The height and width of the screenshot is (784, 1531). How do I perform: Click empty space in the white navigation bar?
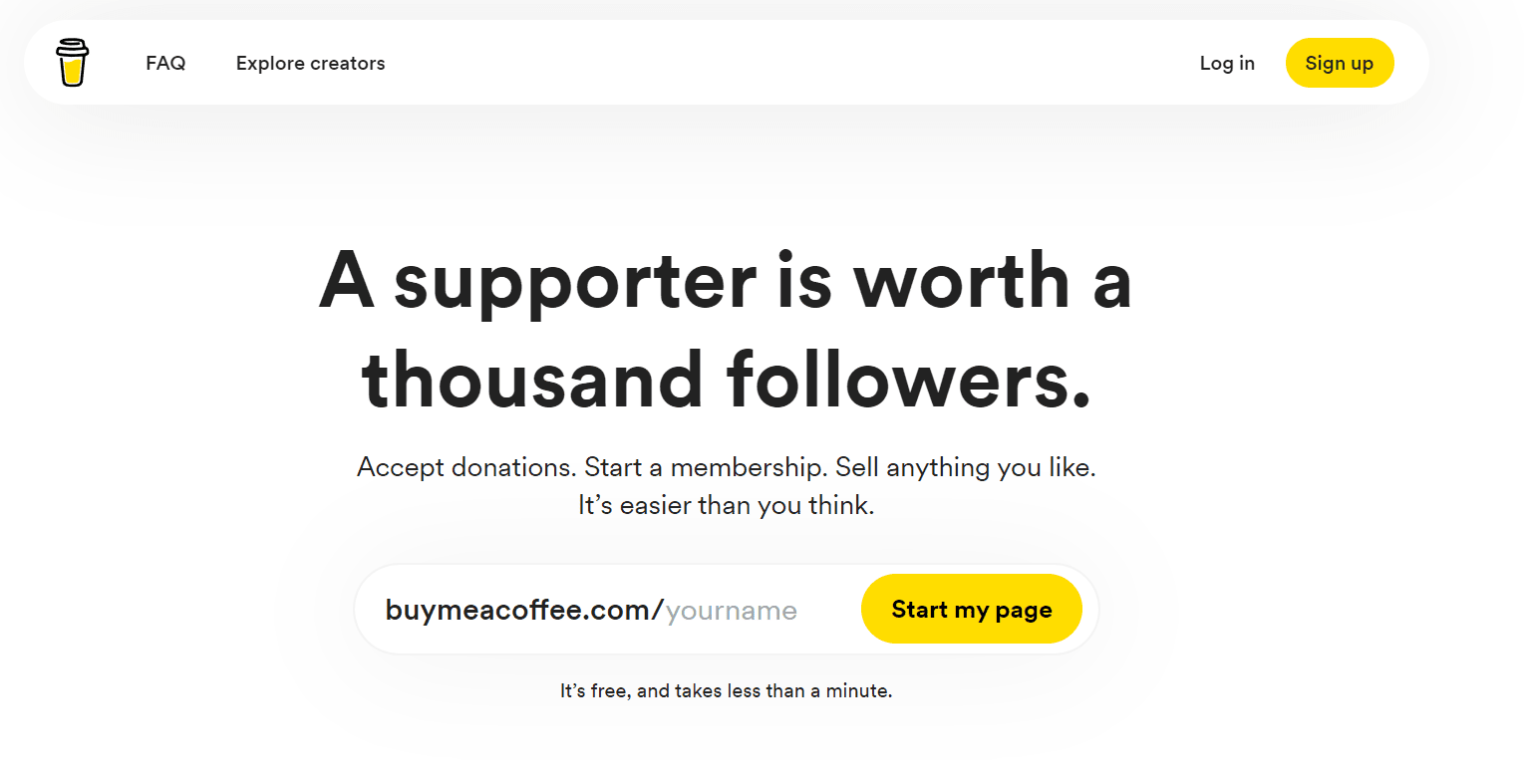[x=787, y=63]
